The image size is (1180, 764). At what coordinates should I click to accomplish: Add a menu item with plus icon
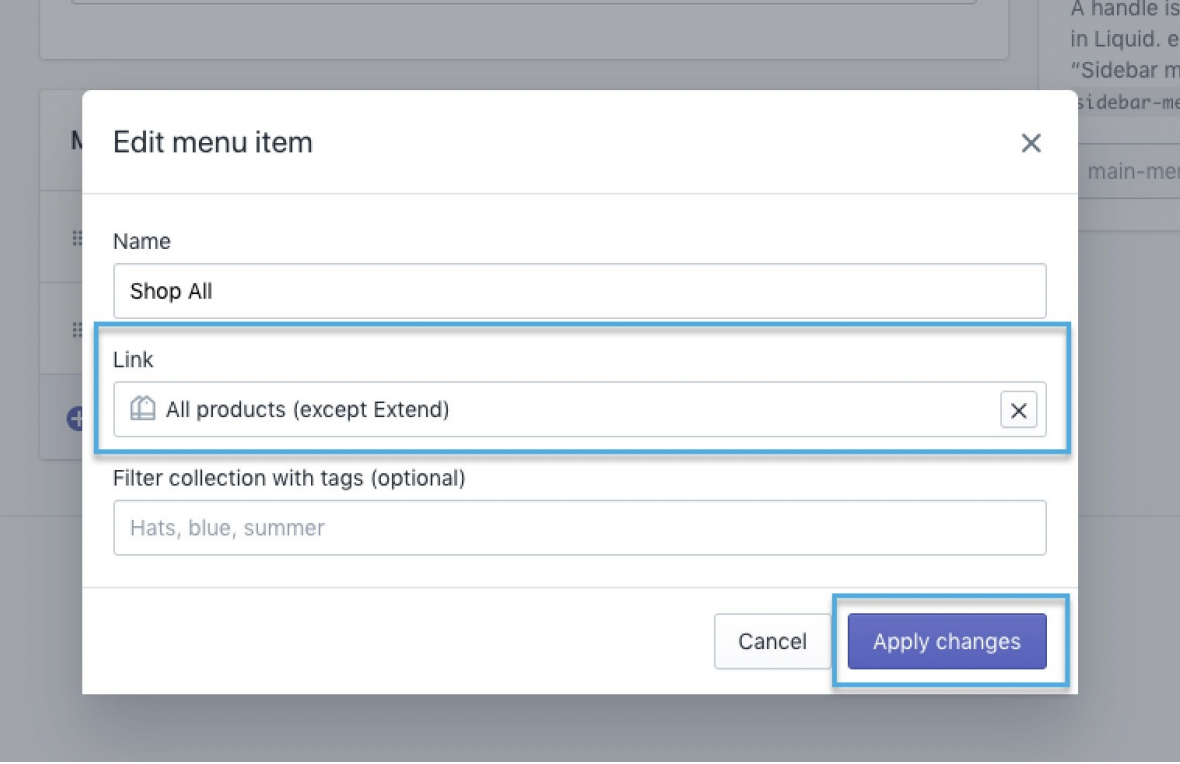click(x=75, y=419)
